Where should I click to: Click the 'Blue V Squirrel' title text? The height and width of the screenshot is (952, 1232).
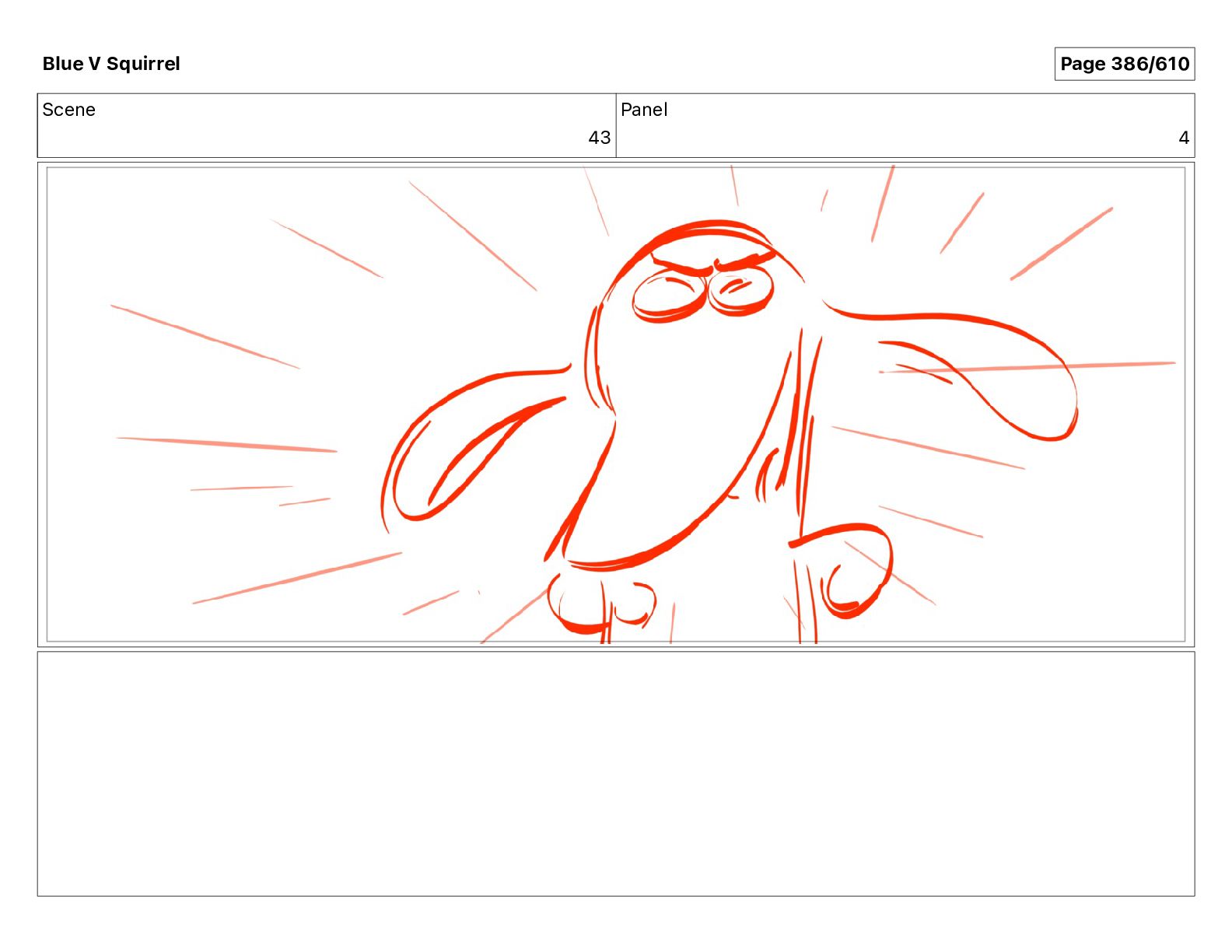111,64
